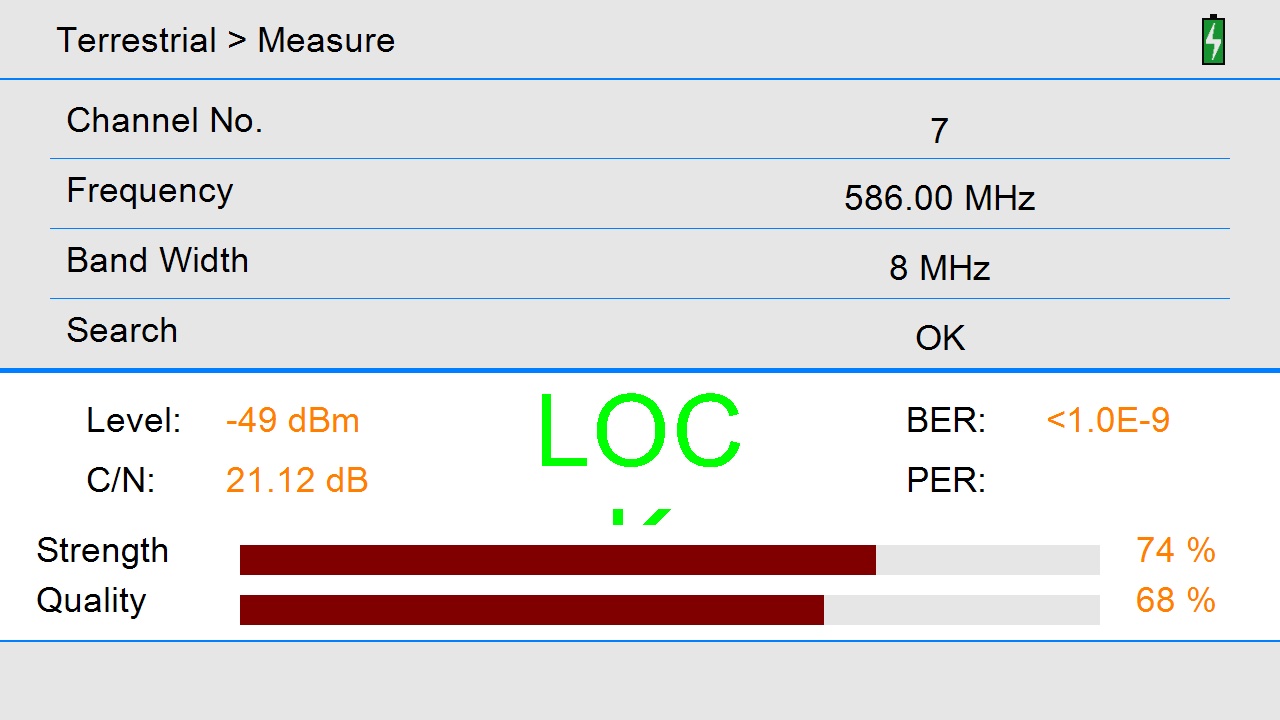The image size is (1280, 720).
Task: Click the green LOCK status indicator
Action: pyautogui.click(x=639, y=433)
